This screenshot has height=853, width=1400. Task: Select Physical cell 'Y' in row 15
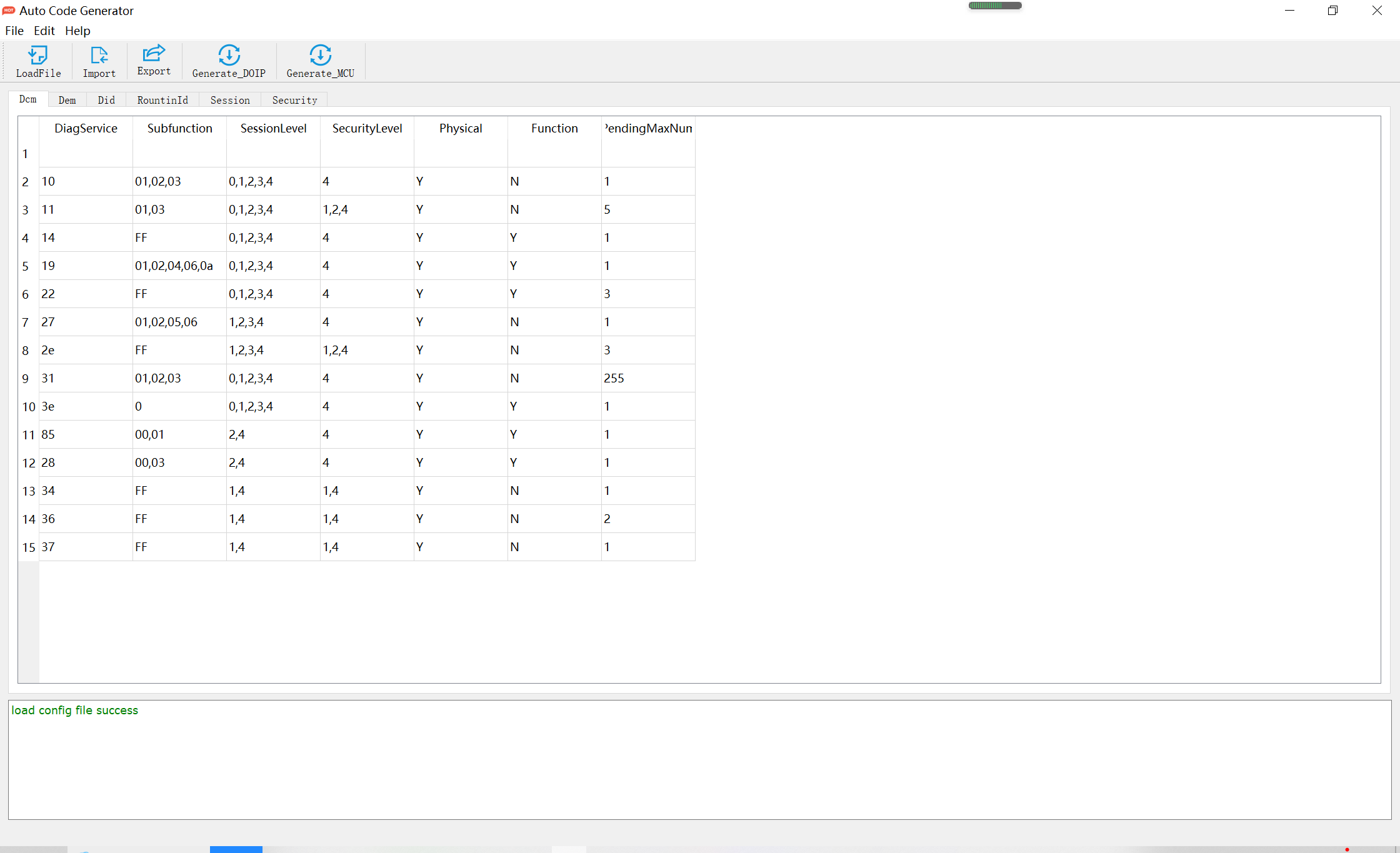[461, 547]
